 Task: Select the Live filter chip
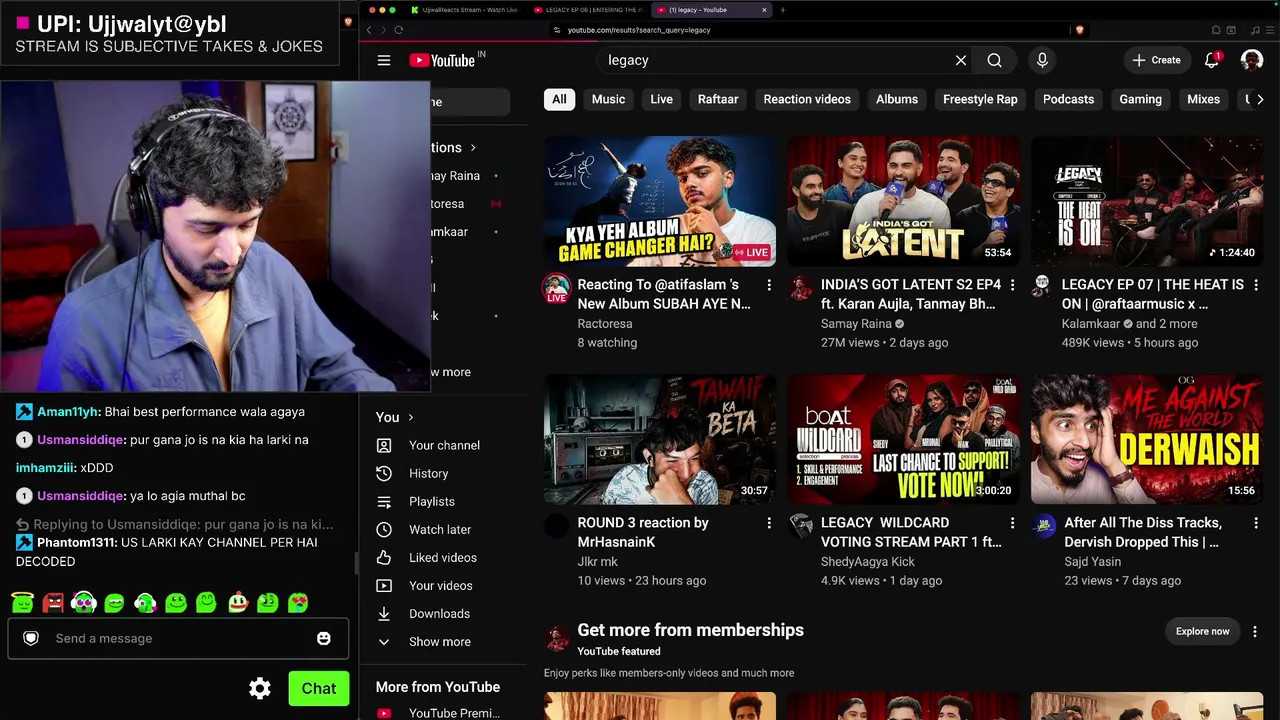point(662,99)
